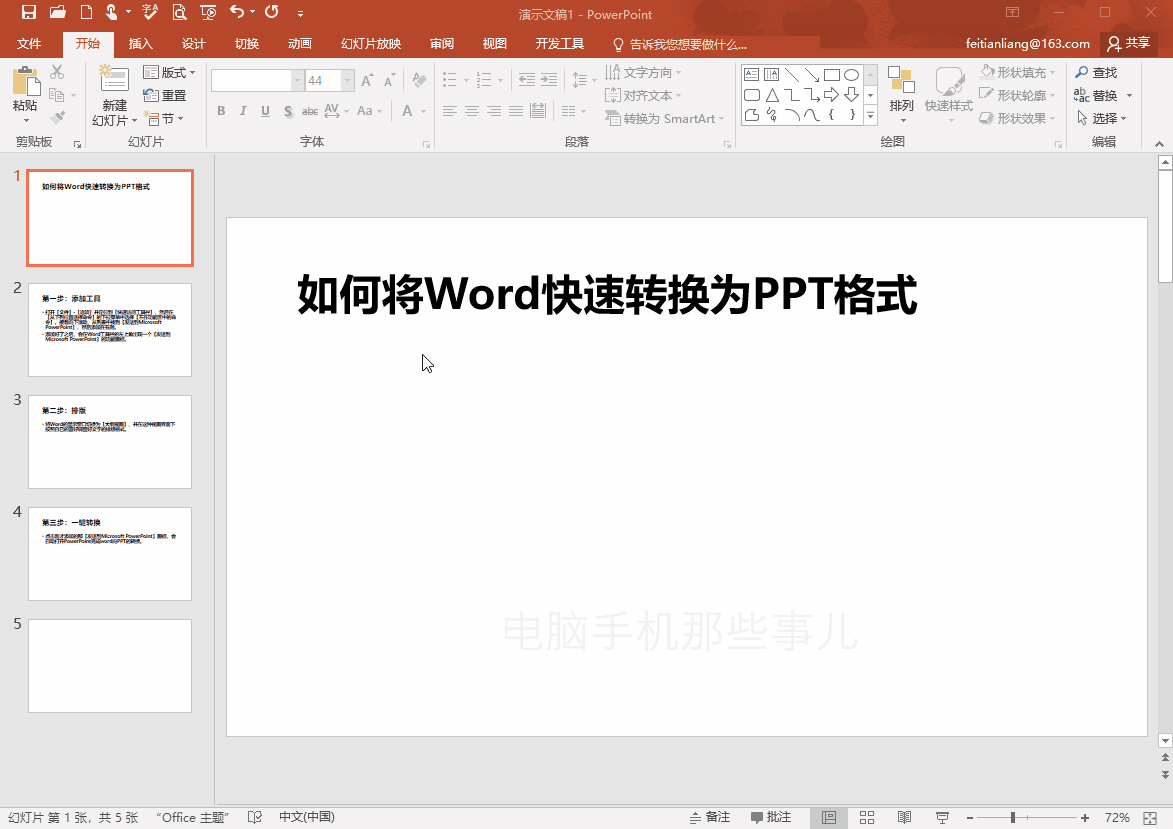Switch to the Design (设计) tab
Viewport: 1173px width, 829px height.
193,43
